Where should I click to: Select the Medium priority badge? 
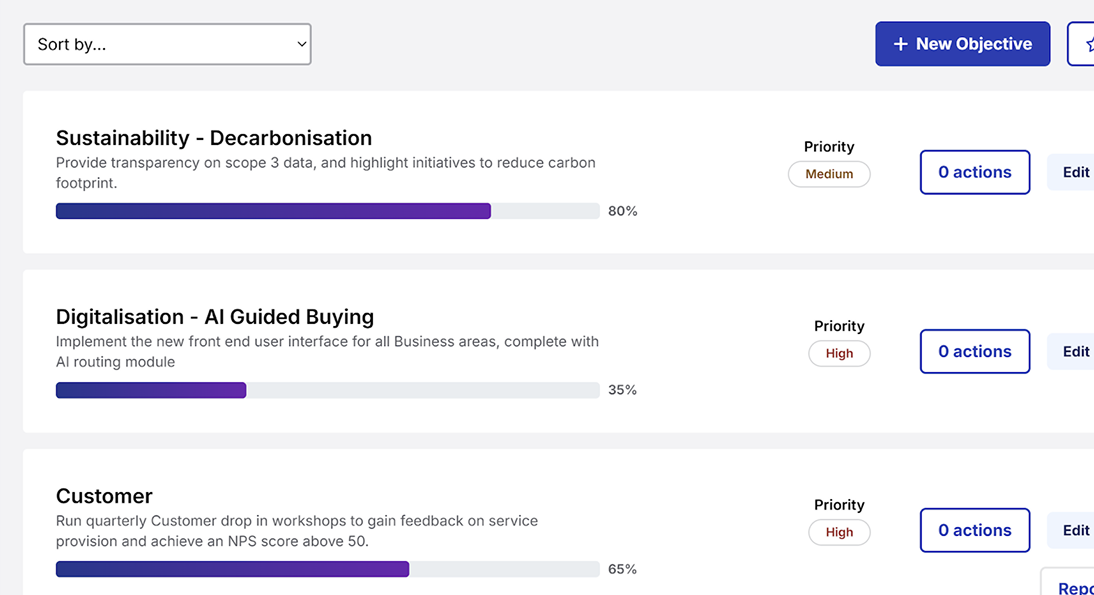(829, 174)
